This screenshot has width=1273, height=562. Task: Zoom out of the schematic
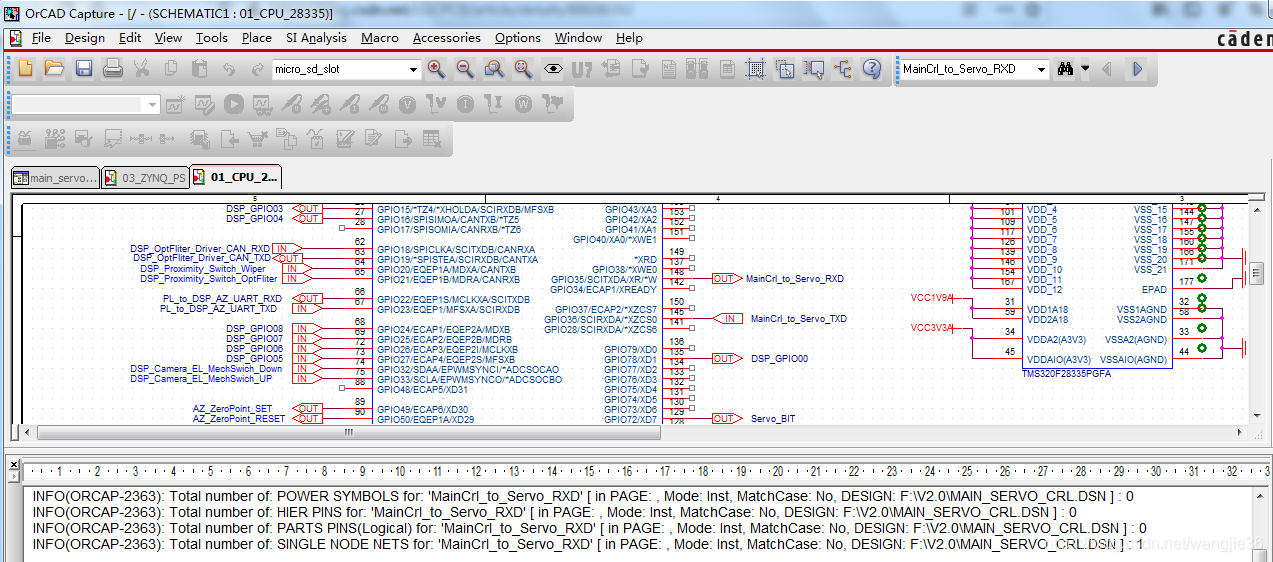[x=465, y=69]
